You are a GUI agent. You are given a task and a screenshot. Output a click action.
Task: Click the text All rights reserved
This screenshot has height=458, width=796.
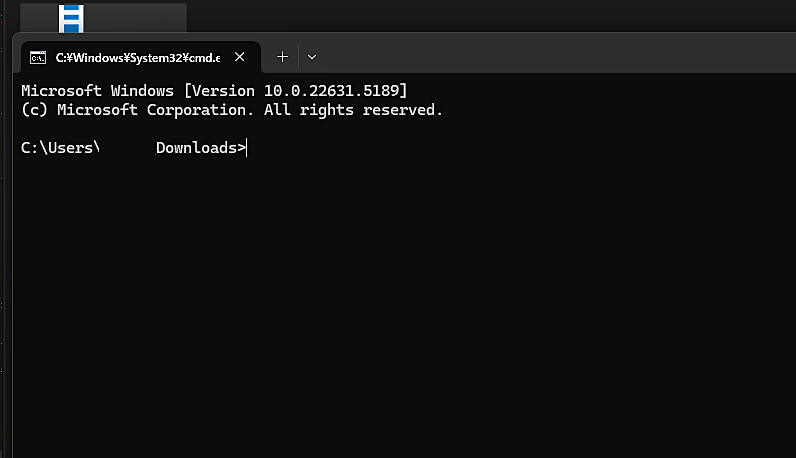(x=353, y=110)
